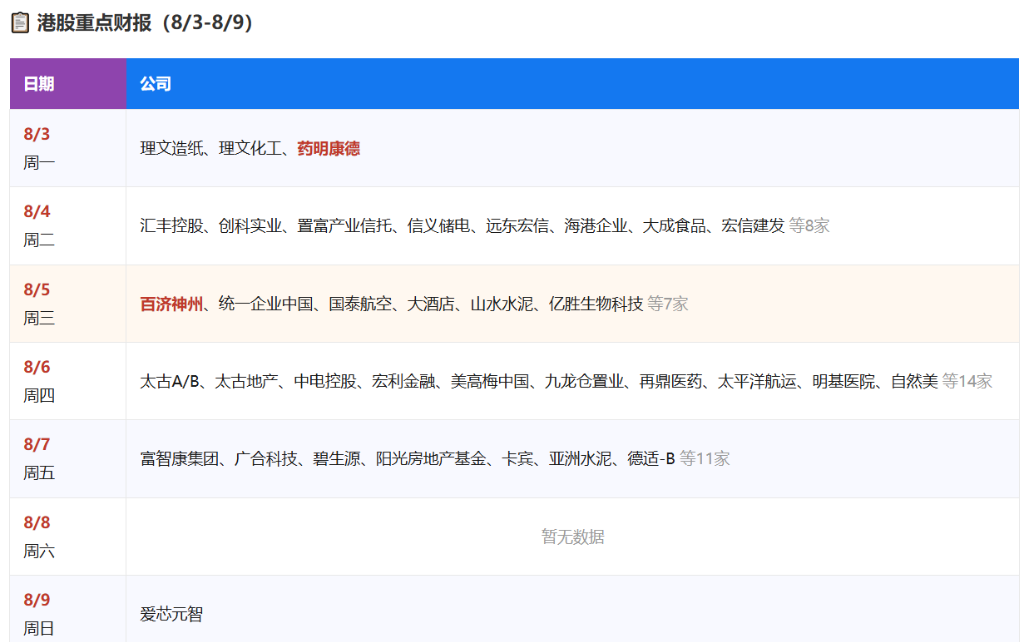
Task: Click 汇丰控股 in the 8/4 row
Action: 171,226
